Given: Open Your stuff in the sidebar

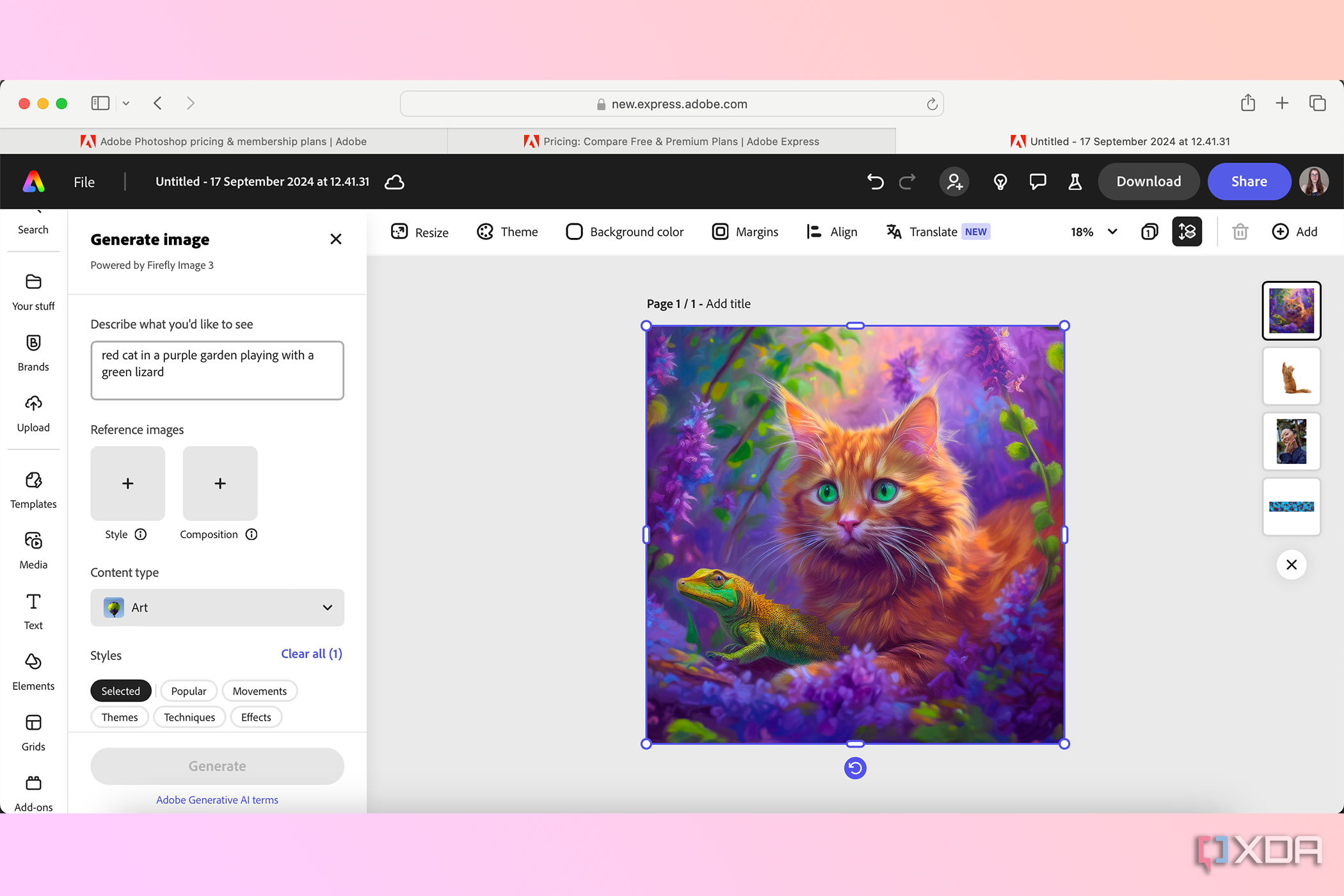Looking at the screenshot, I should [x=33, y=292].
